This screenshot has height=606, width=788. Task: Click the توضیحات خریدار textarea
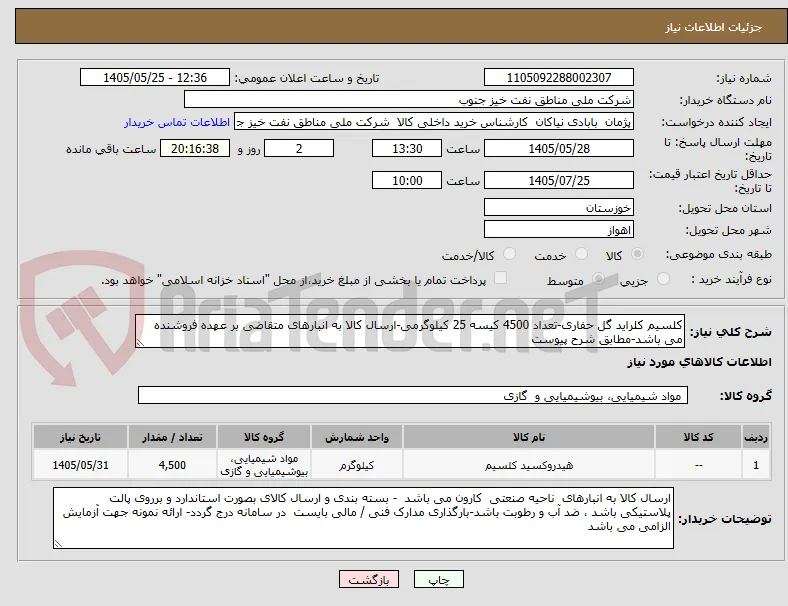363,518
